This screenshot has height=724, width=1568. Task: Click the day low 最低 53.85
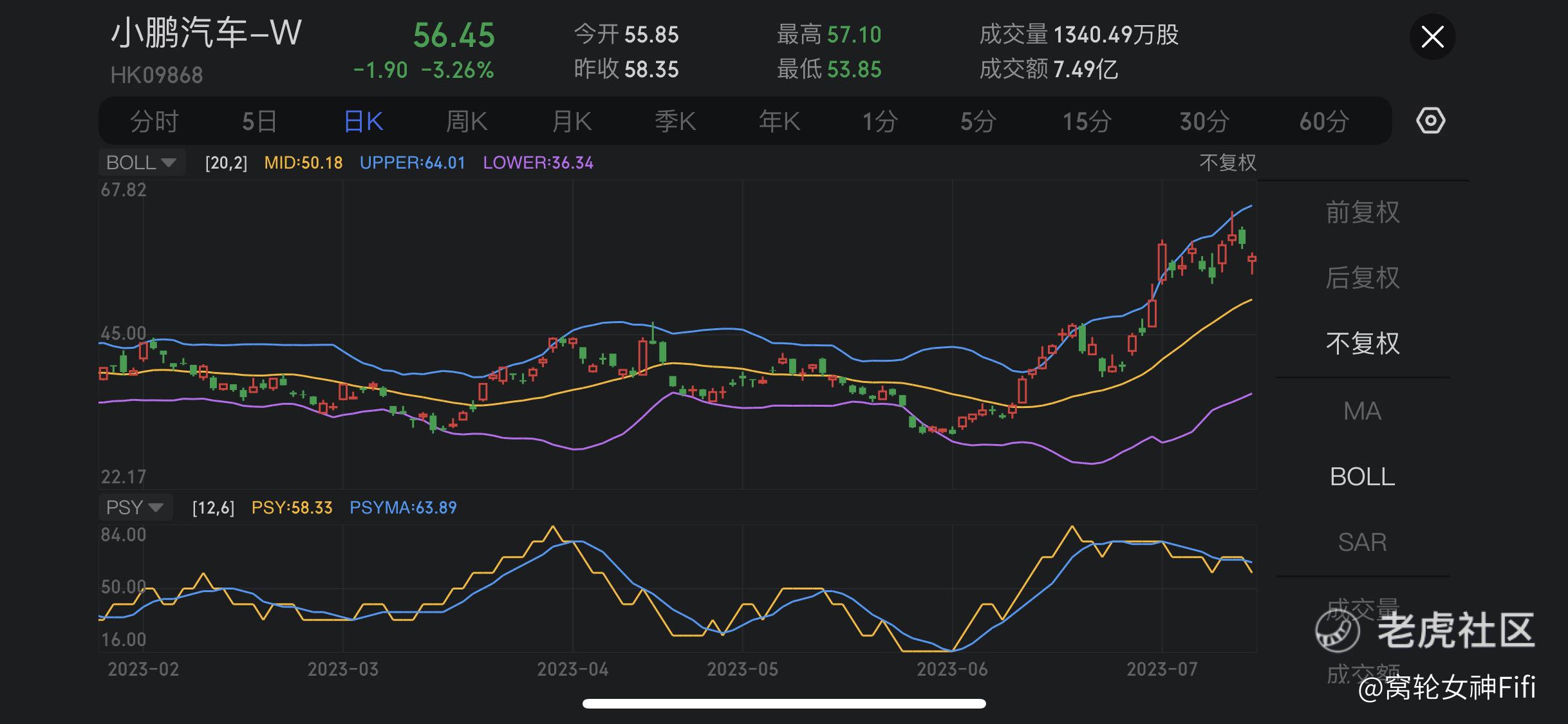click(x=829, y=70)
